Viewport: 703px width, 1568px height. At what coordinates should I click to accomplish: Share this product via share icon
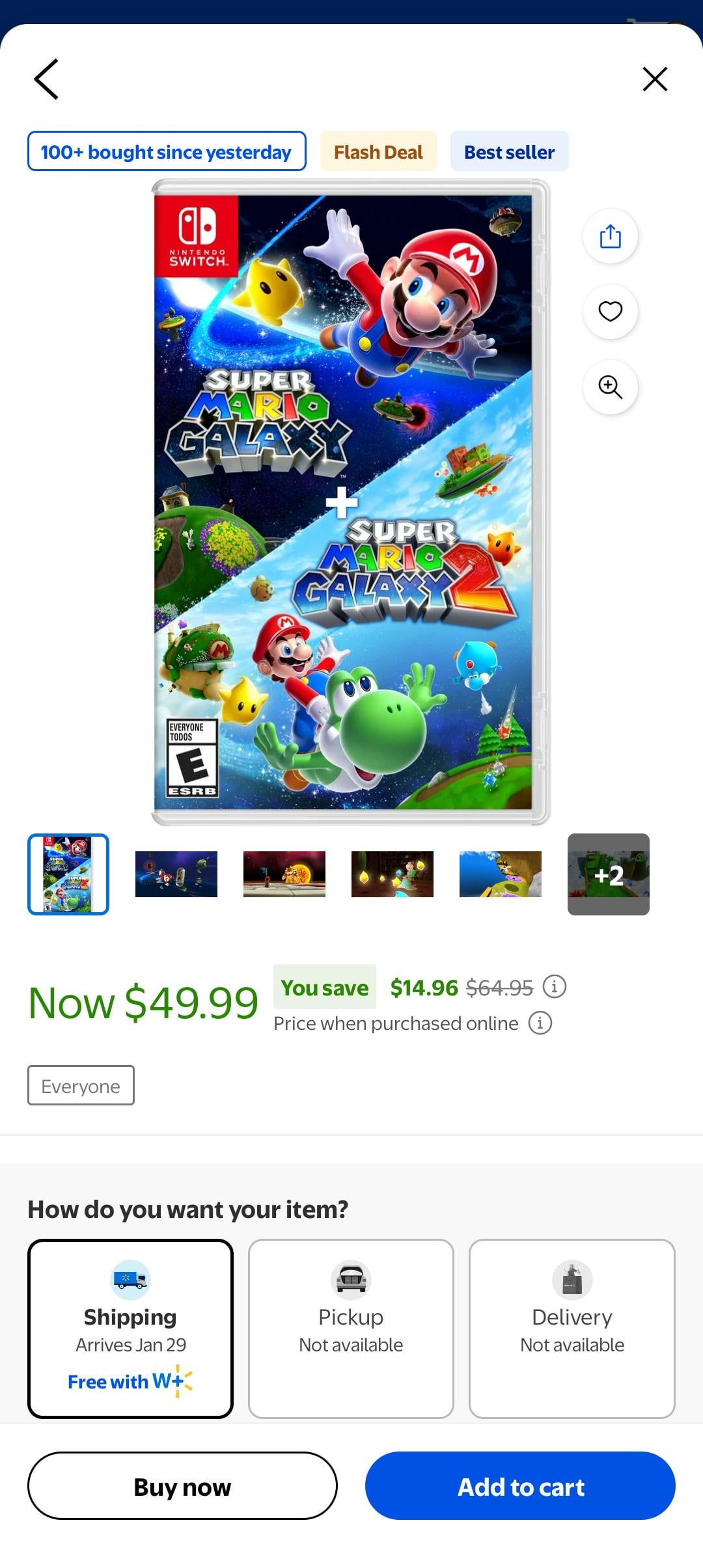(610, 236)
